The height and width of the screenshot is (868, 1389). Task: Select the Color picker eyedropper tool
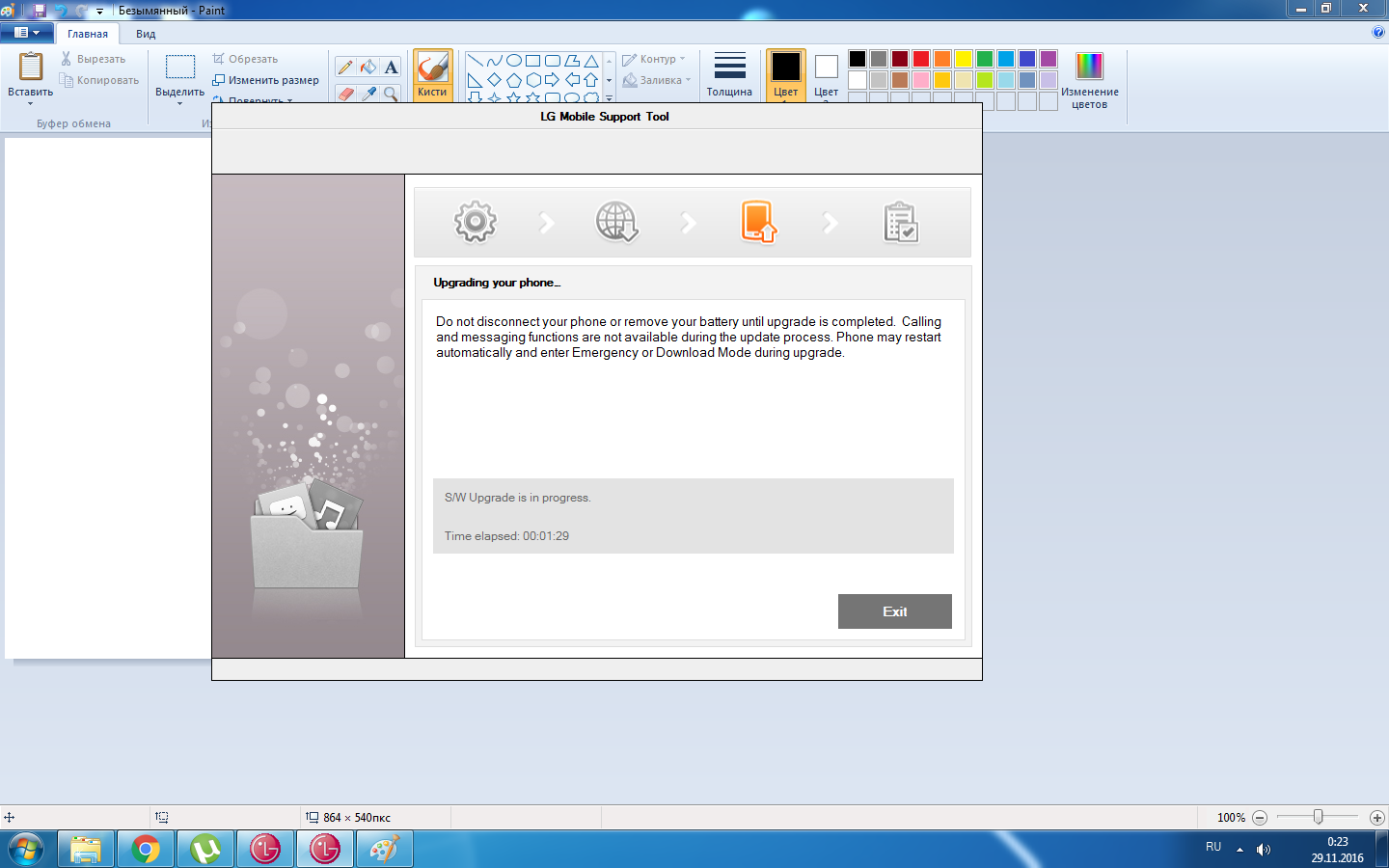click(x=368, y=93)
